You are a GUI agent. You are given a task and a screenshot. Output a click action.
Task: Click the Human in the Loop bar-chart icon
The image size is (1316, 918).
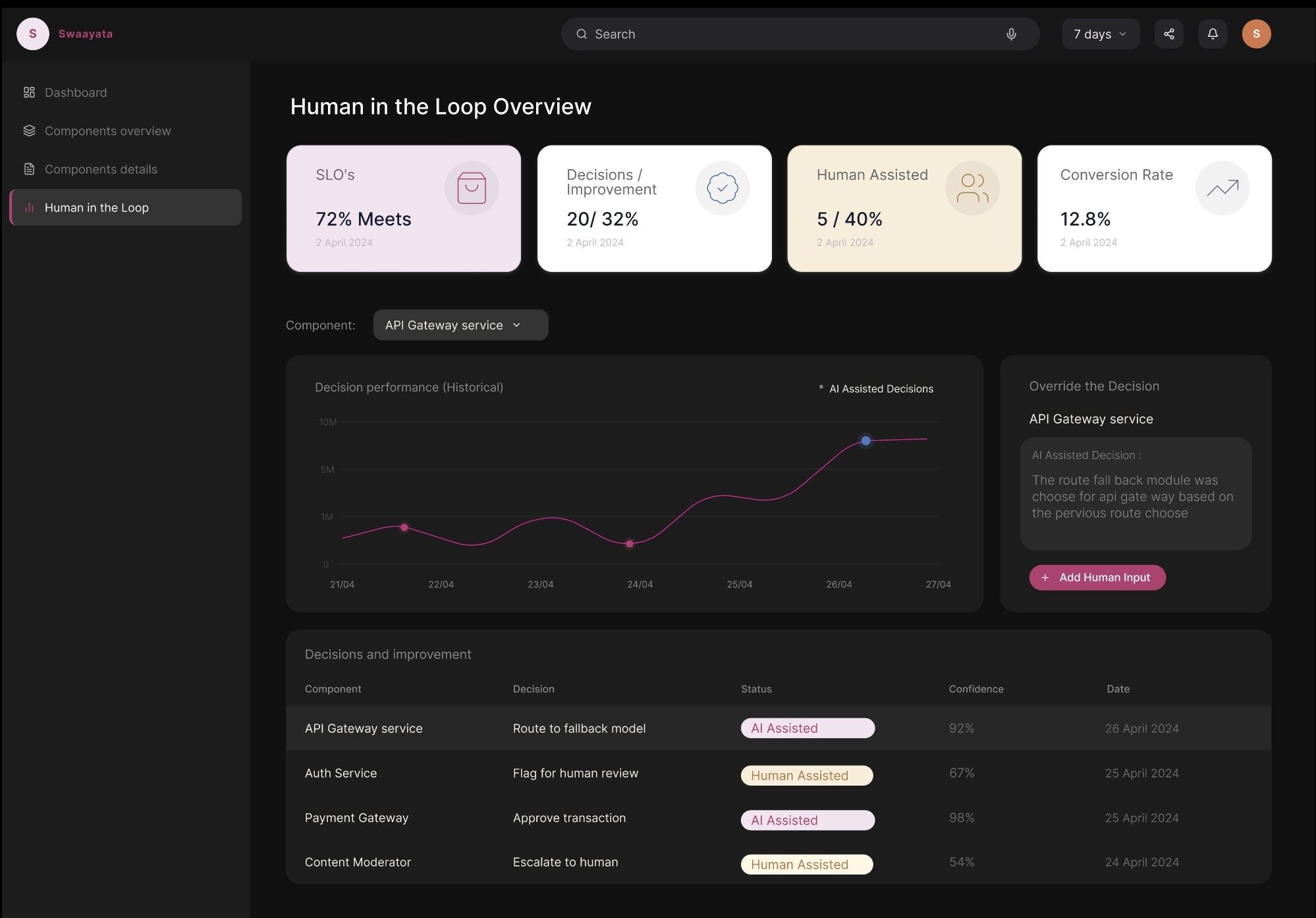[x=29, y=207]
